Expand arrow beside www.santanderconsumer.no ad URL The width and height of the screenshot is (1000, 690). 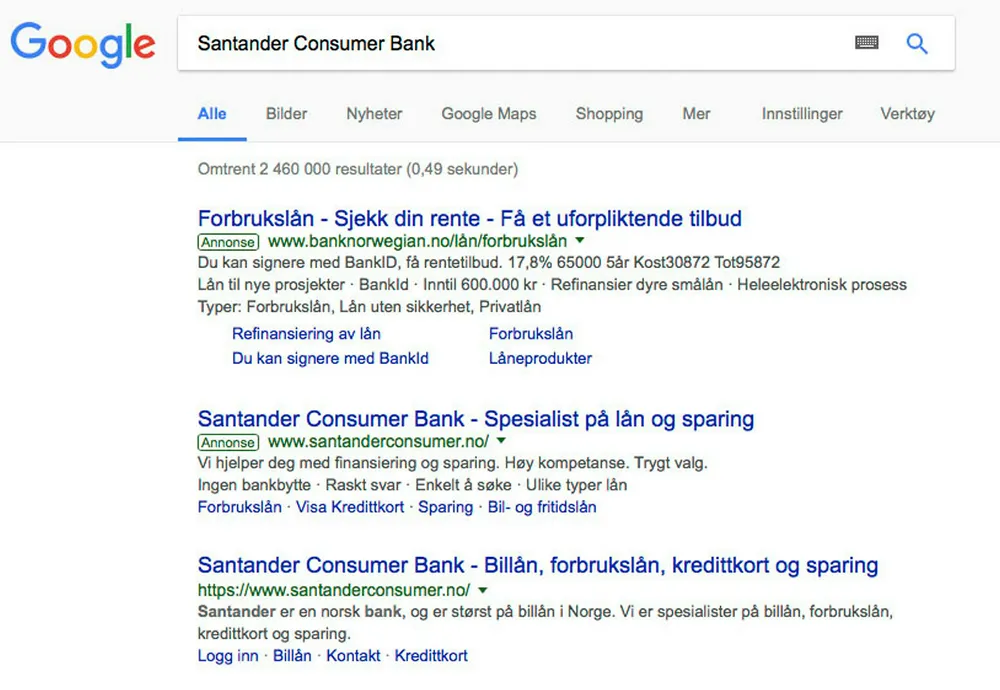[501, 441]
